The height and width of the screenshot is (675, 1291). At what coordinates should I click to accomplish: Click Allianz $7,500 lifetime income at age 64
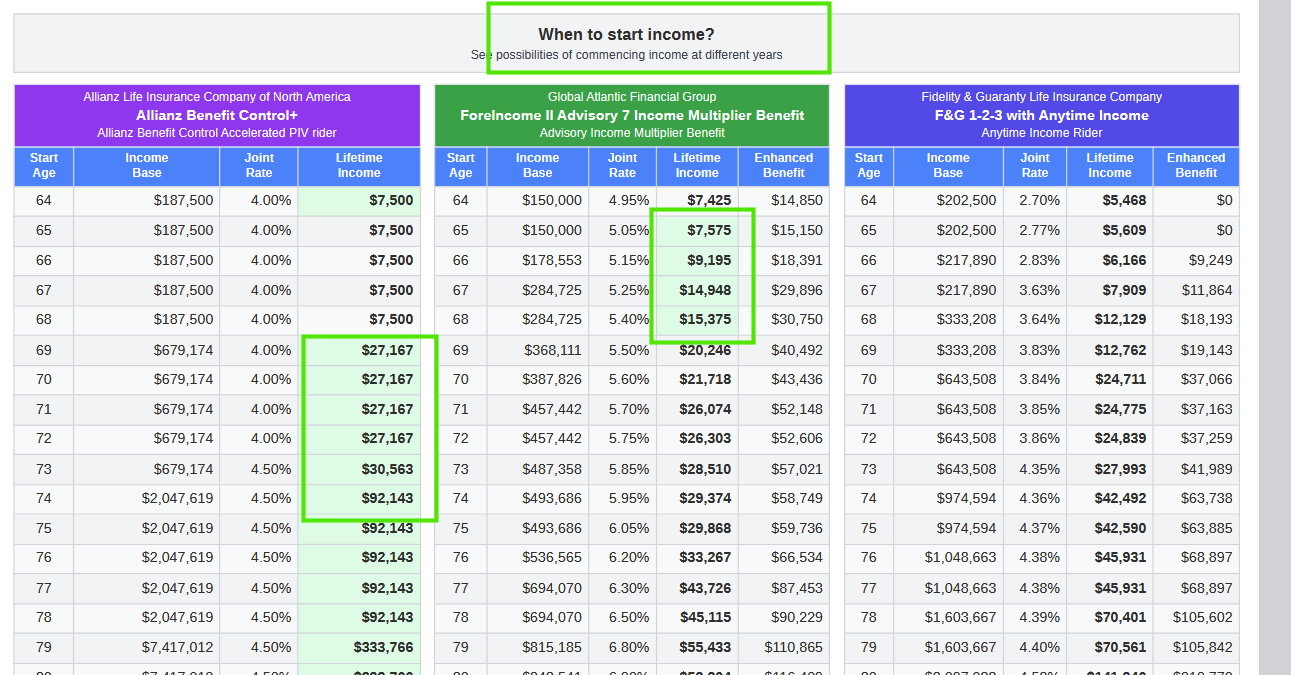[391, 200]
